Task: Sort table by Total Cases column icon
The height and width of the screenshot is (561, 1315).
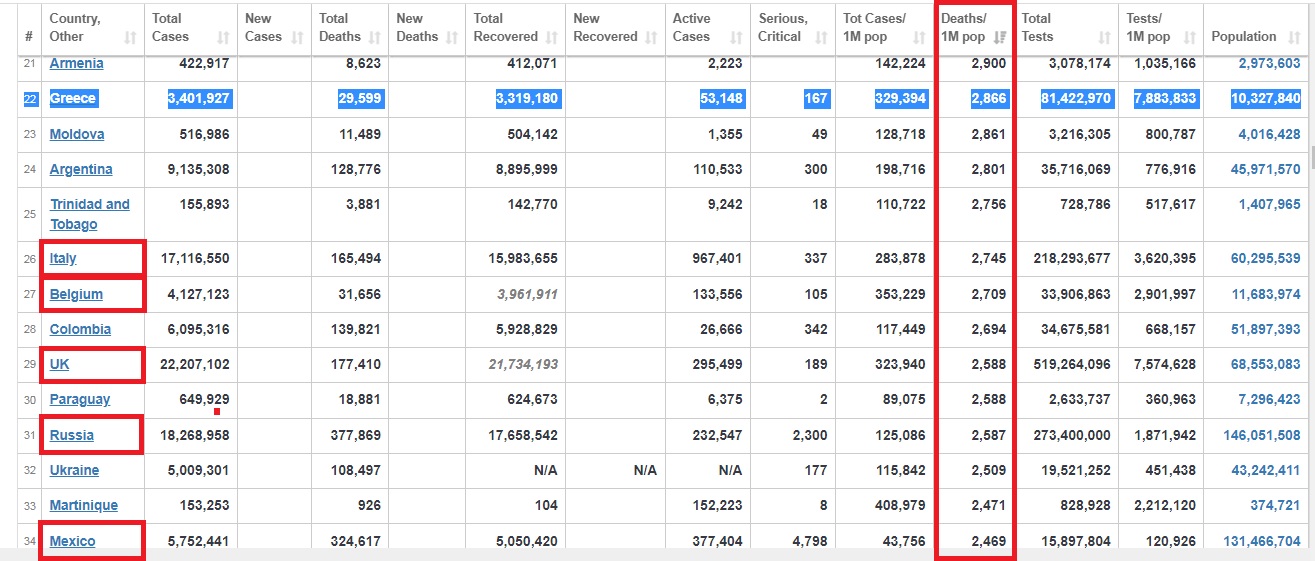Action: [x=223, y=37]
